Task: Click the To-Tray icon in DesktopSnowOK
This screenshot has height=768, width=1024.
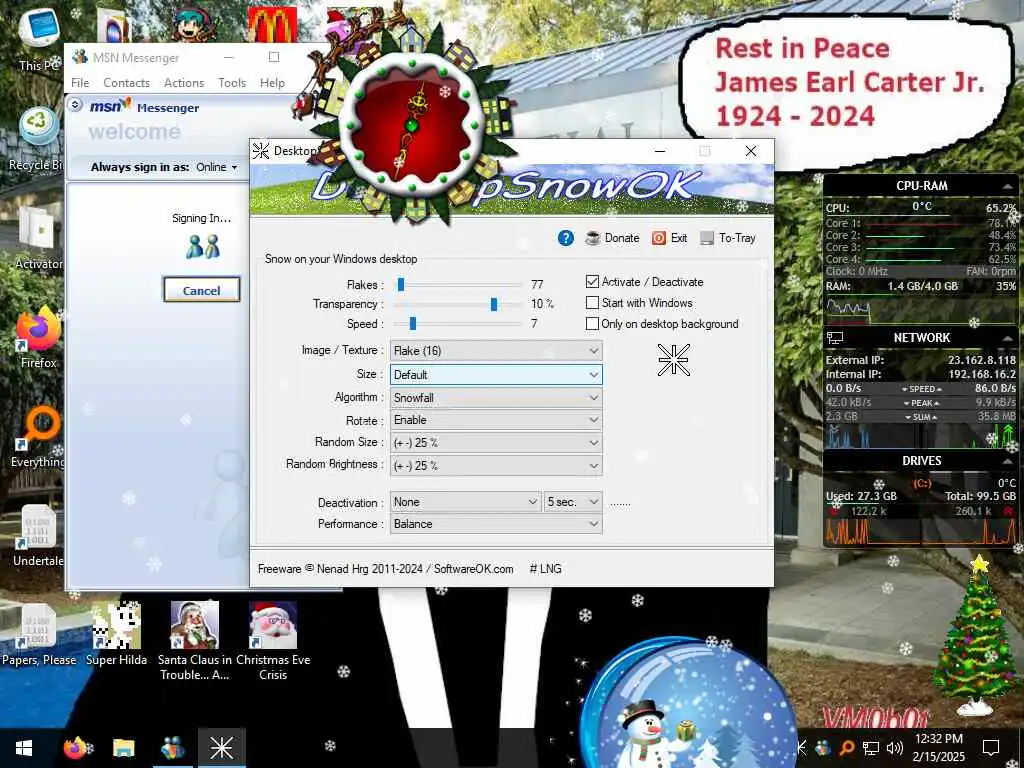Action: pyautogui.click(x=707, y=238)
